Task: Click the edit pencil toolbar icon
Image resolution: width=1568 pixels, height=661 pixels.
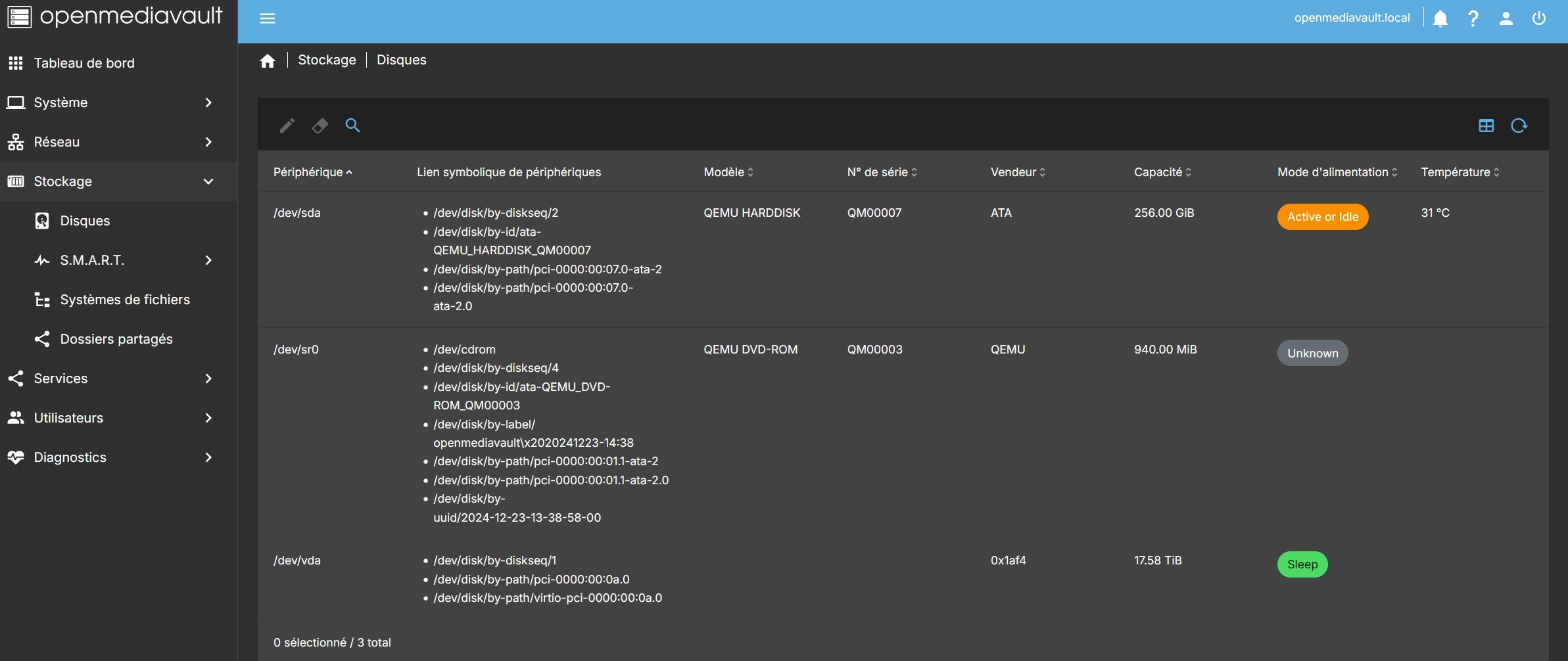Action: coord(287,125)
